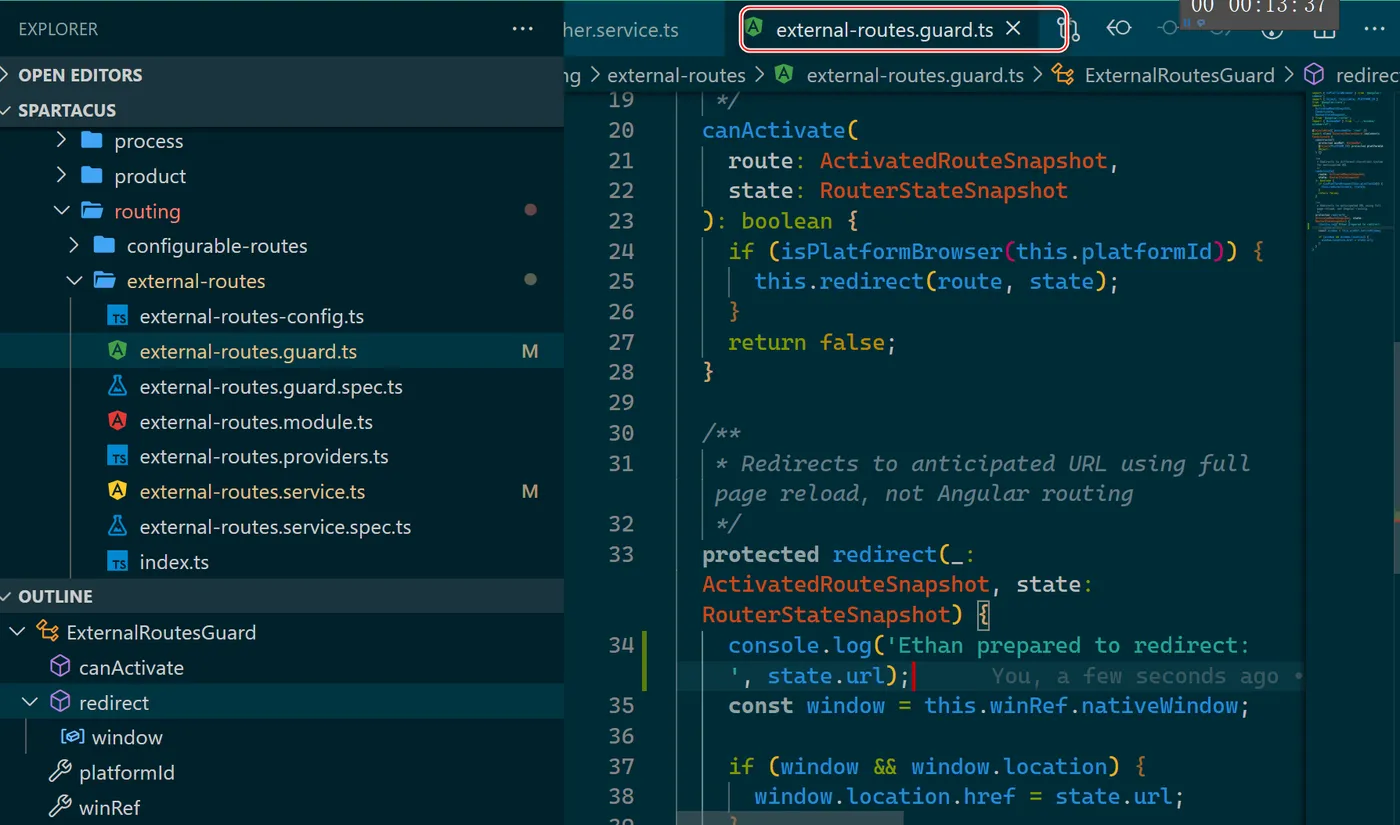Collapse the OUTLINE section
Screen dimensions: 1400x825
tap(282, 596)
